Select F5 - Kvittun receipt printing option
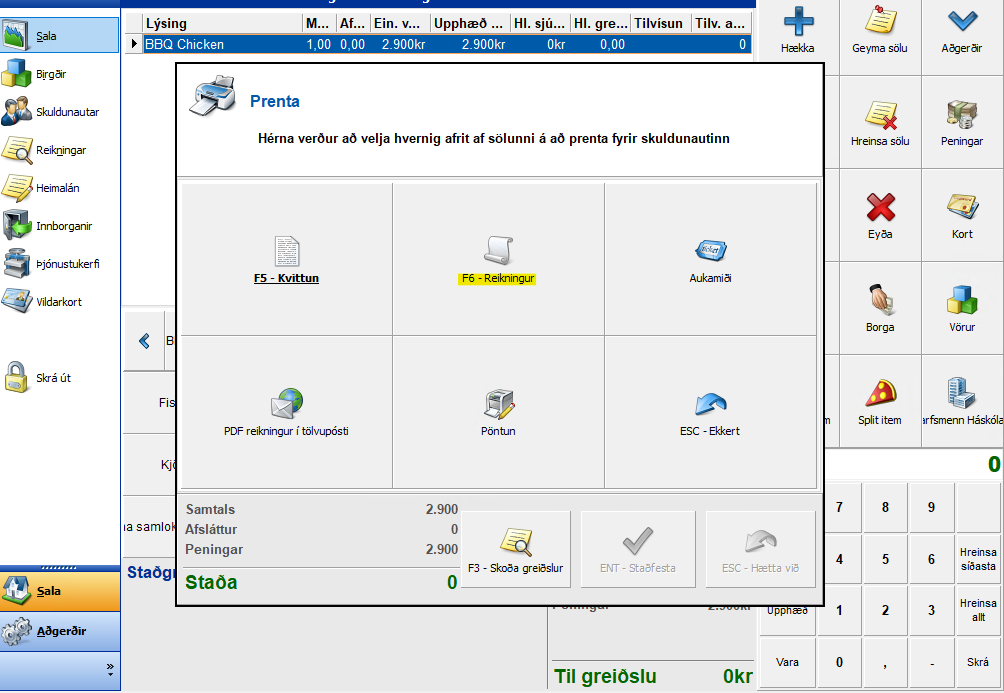Screen dimensions: 1004x693 click(x=285, y=259)
